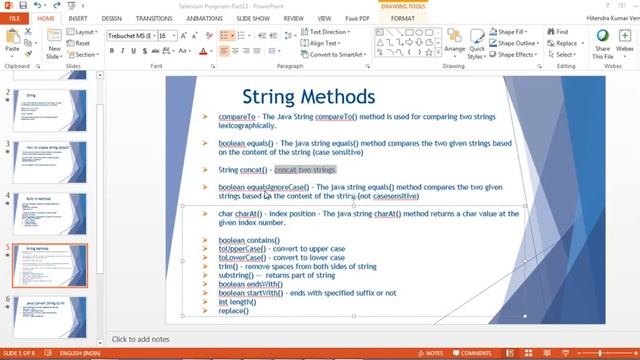Click the Cut scissors icon
Viewport: 640px width, 360px height.
28,31
